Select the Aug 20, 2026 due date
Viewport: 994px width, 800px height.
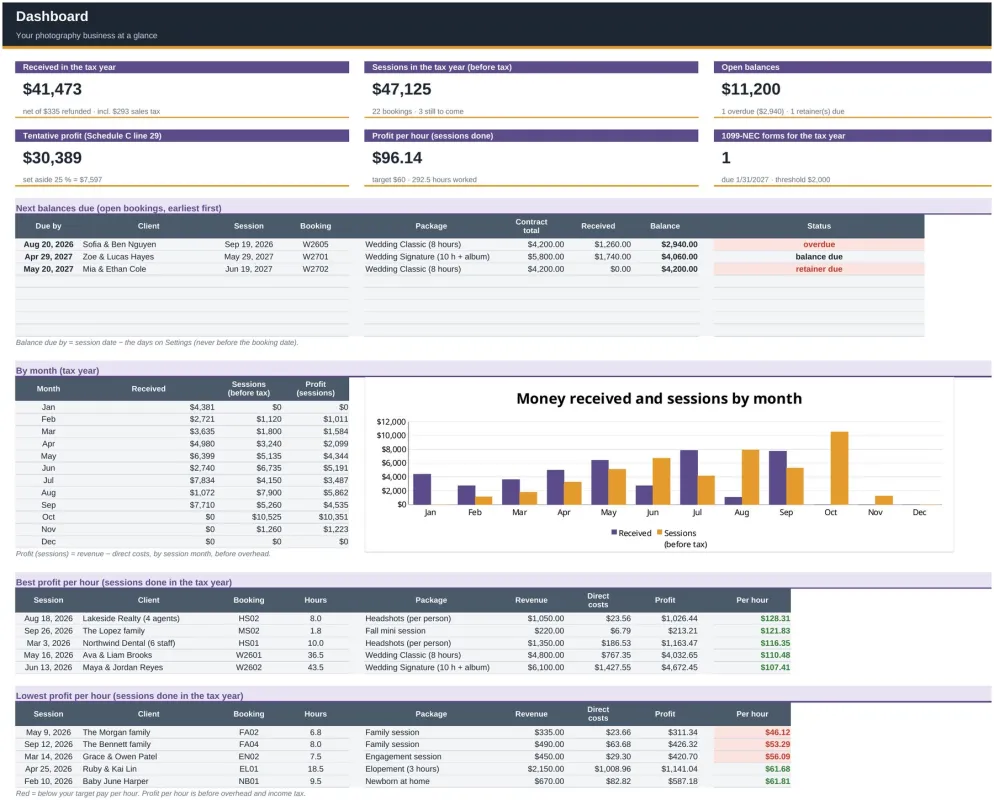(x=48, y=244)
